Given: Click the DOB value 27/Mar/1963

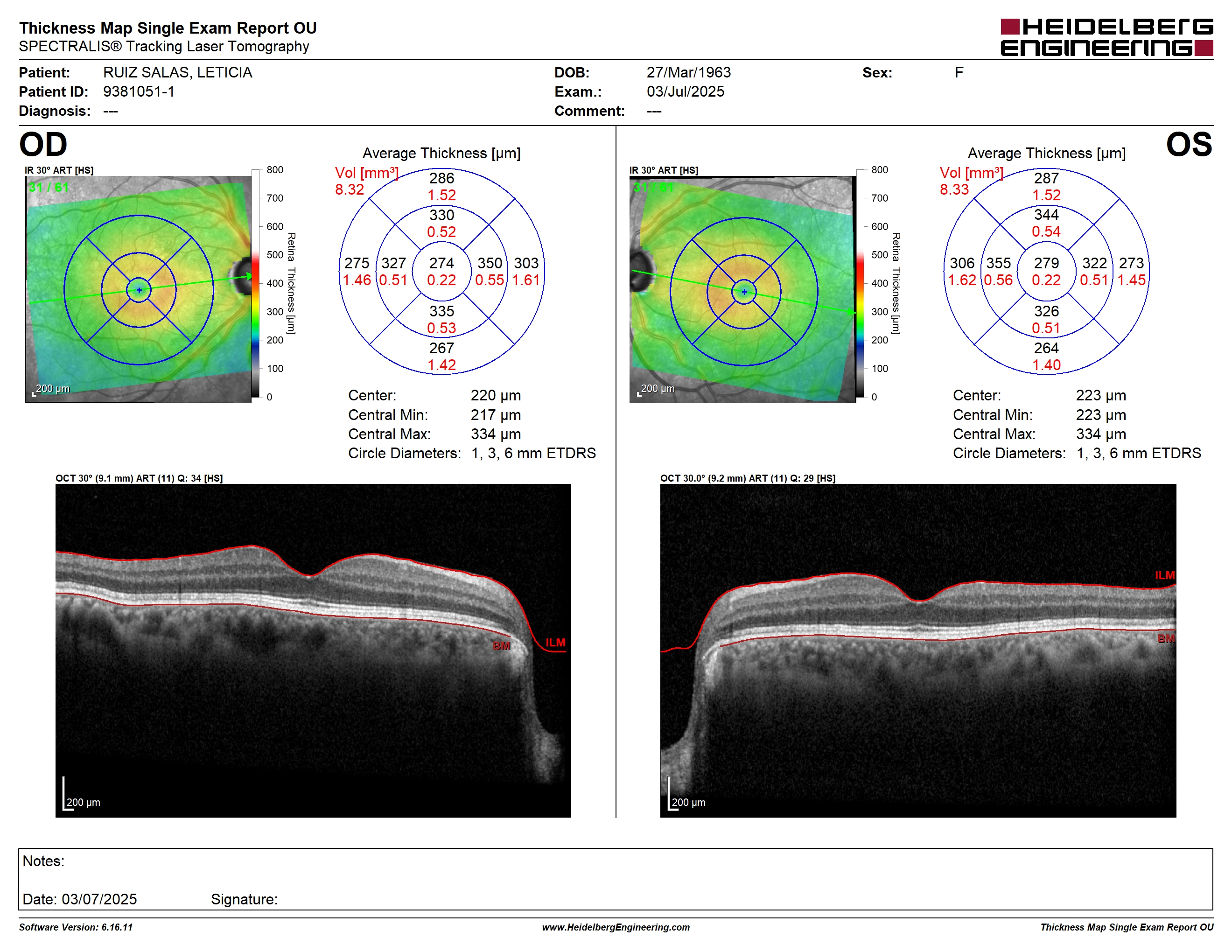Looking at the screenshot, I should tap(688, 73).
